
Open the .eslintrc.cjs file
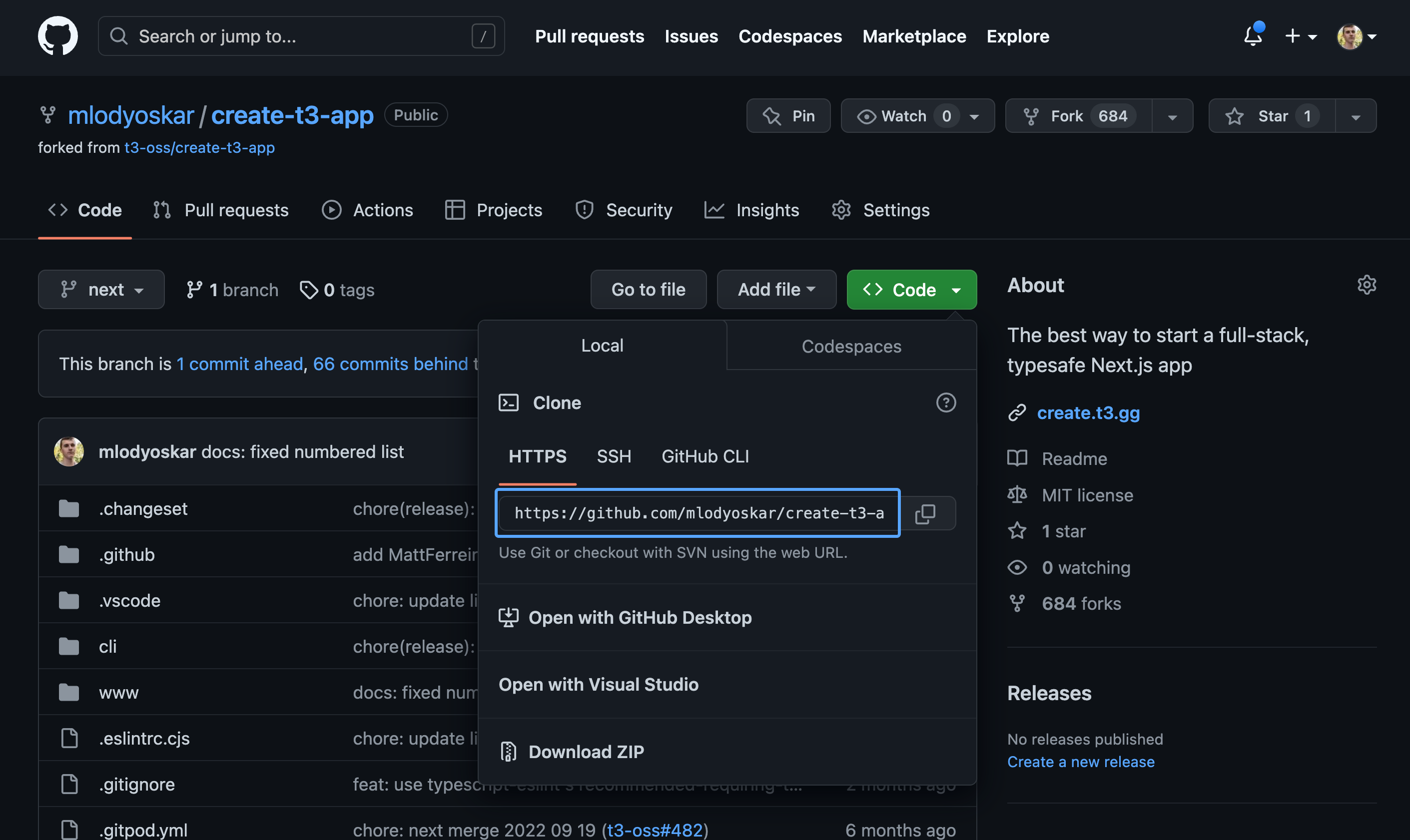[x=144, y=738]
